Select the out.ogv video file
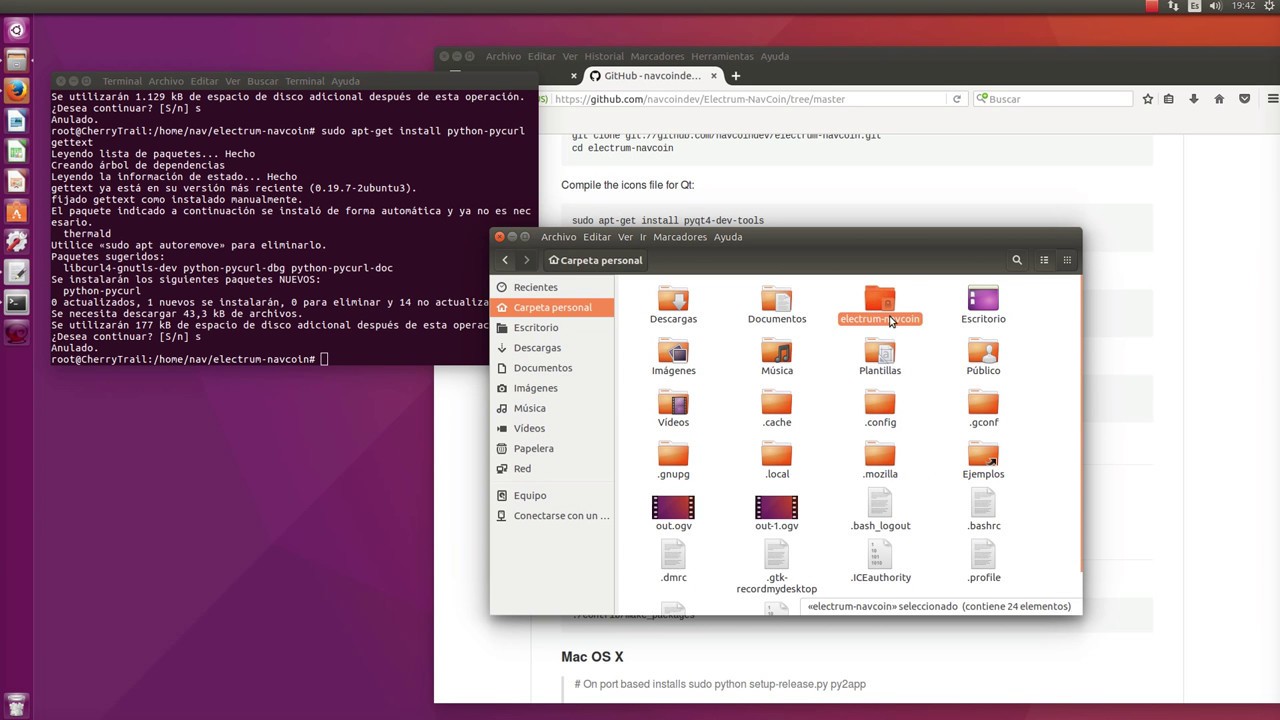Viewport: 1280px width, 720px height. coord(673,513)
